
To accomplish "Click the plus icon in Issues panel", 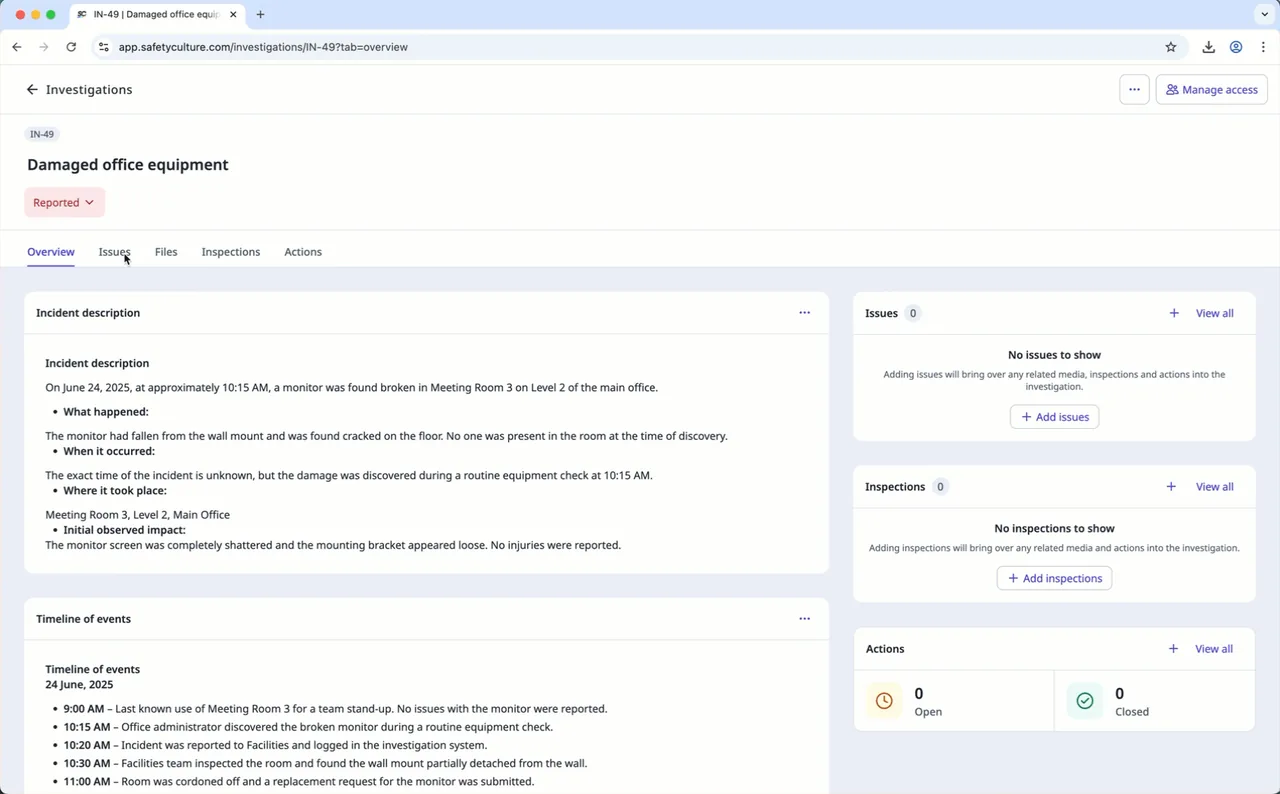I will point(1174,313).
